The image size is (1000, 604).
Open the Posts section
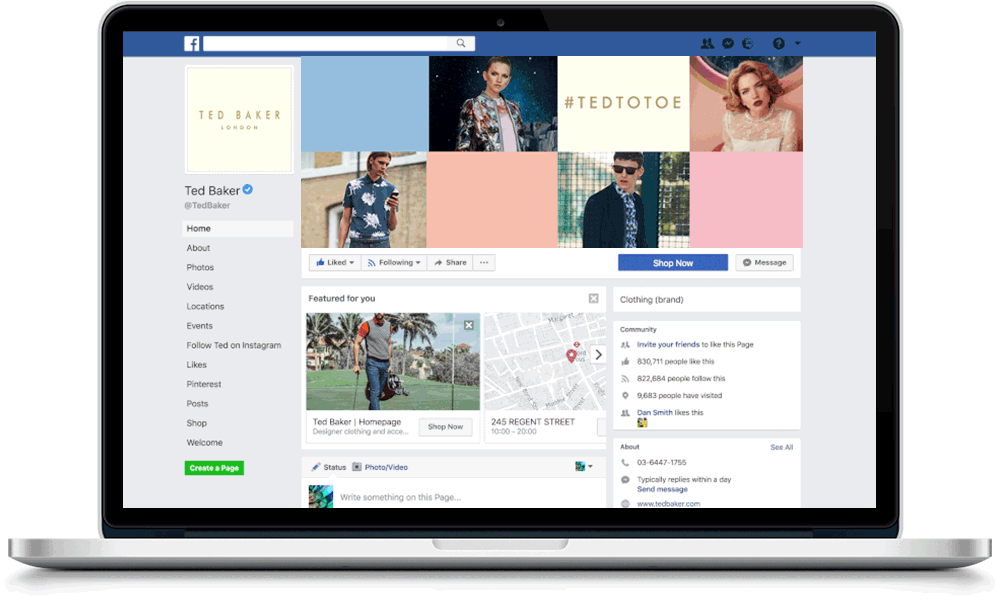tap(197, 404)
